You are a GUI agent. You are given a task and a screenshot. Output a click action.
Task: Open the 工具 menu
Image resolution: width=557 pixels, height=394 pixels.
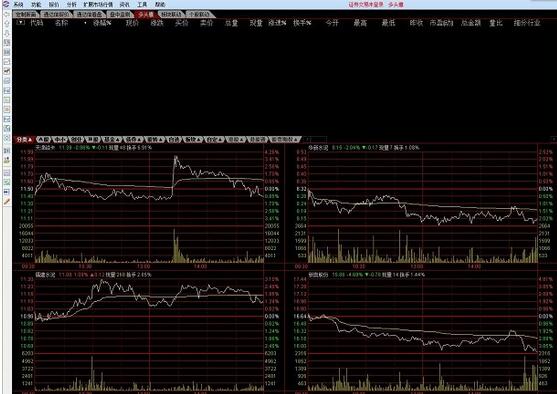click(142, 5)
